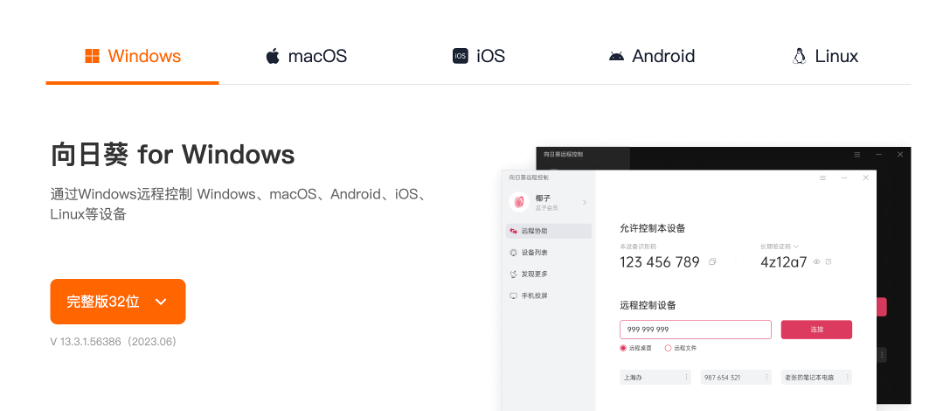The image size is (936, 411).
Task: Click the 允许控制本设备 heading
Action: (x=652, y=228)
